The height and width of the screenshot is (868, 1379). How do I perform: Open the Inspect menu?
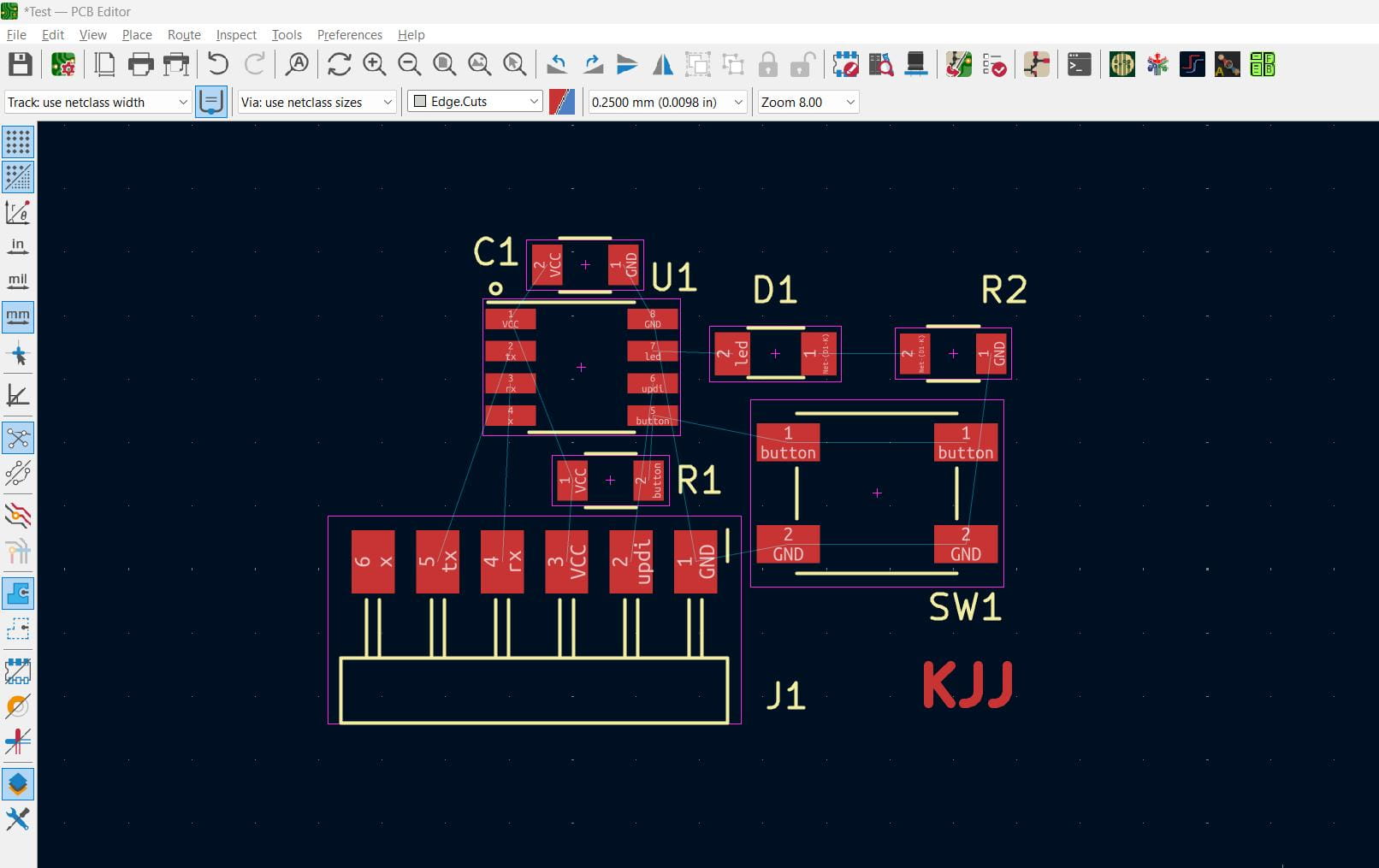(x=236, y=34)
